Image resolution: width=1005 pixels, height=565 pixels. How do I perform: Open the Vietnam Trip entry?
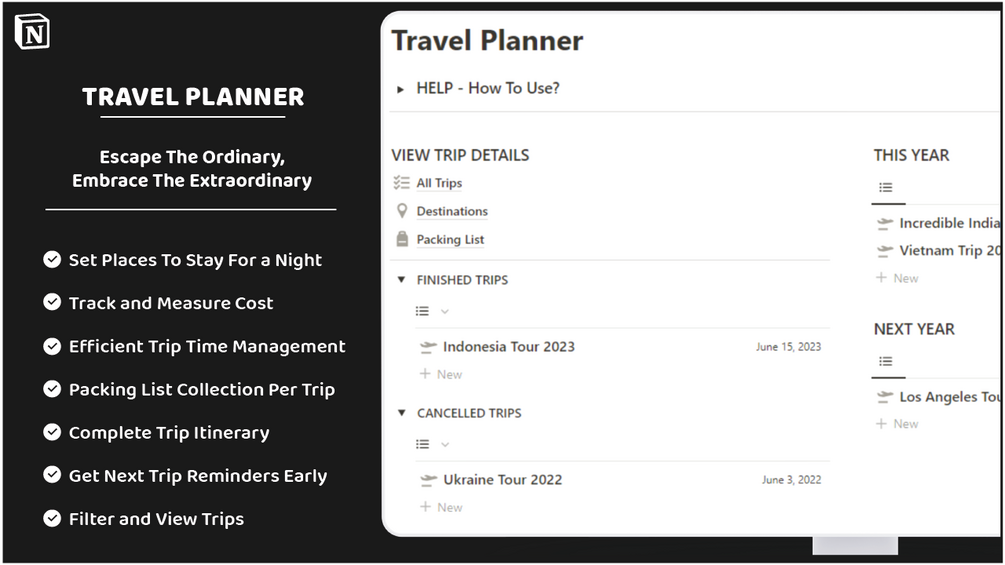pyautogui.click(x=948, y=251)
